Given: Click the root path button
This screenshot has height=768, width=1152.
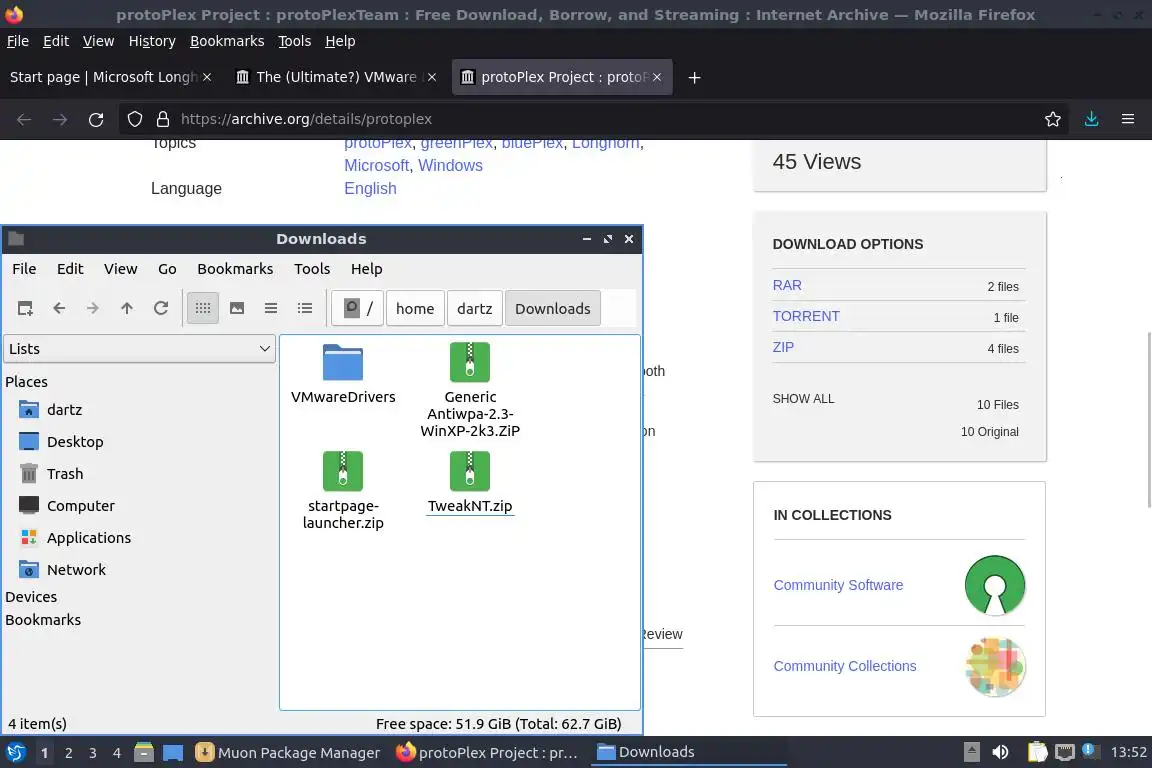Looking at the screenshot, I should 358,309.
